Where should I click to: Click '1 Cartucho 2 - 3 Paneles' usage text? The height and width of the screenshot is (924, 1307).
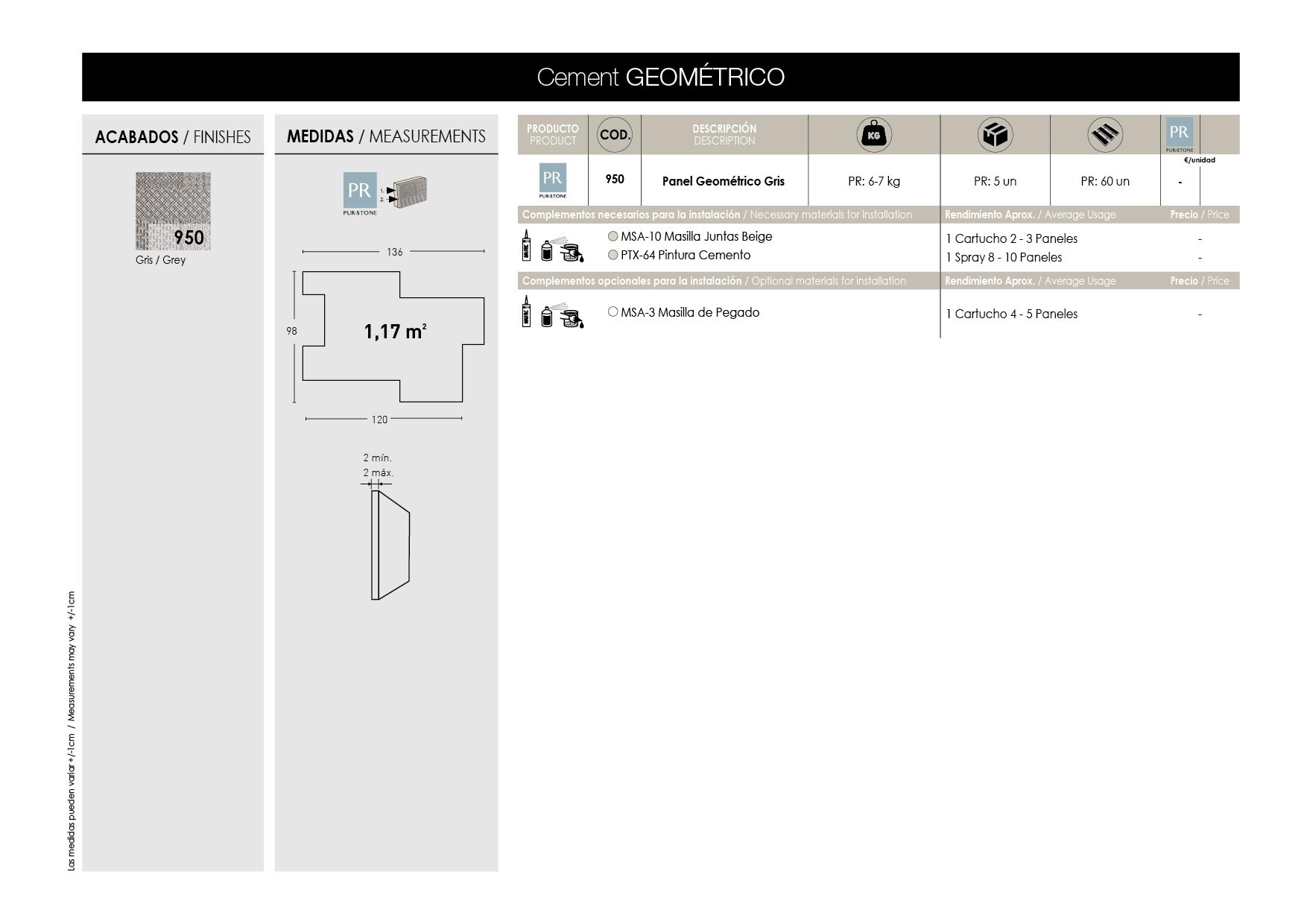(x=1012, y=238)
